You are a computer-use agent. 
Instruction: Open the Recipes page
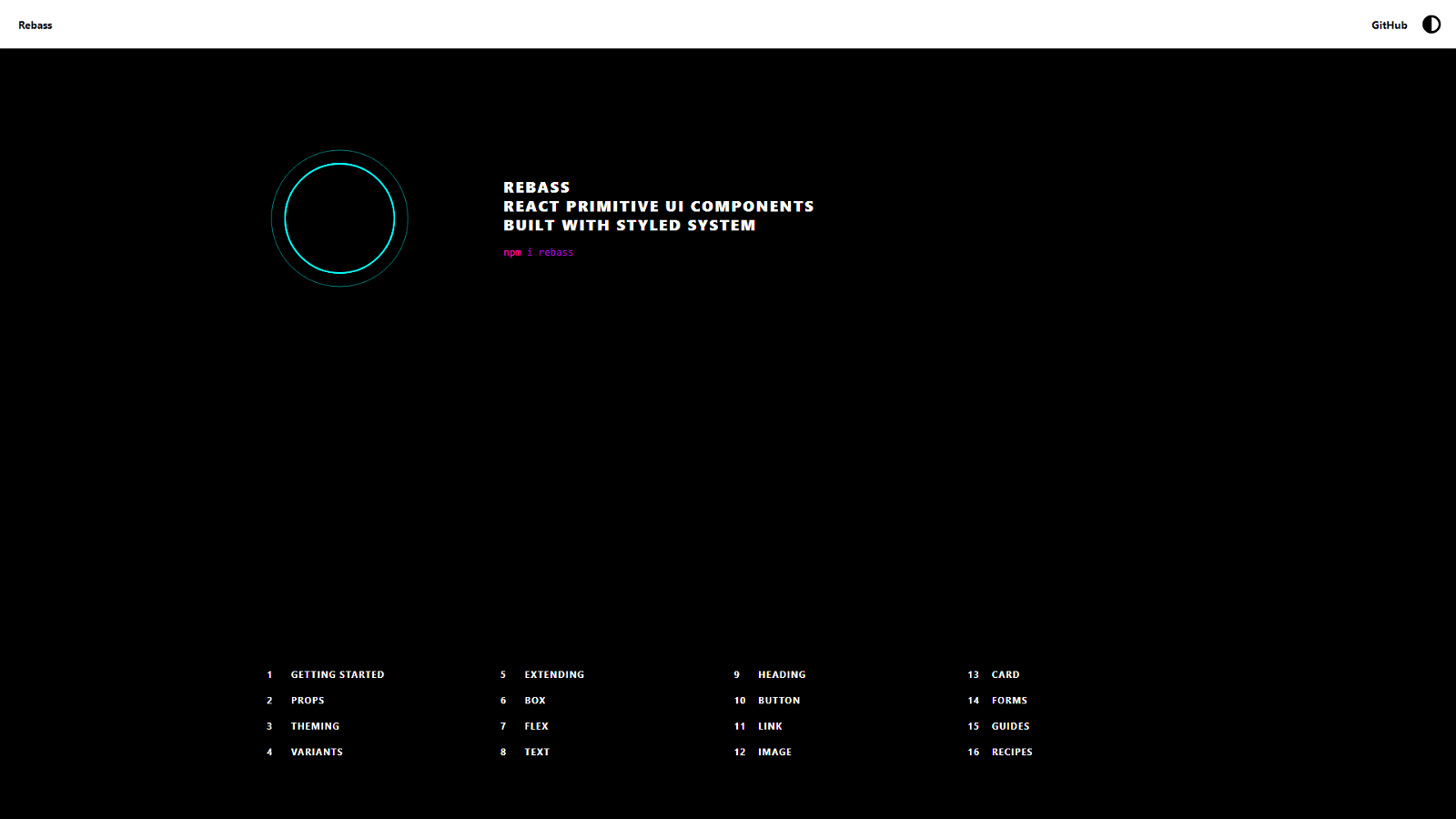pyautogui.click(x=1012, y=753)
